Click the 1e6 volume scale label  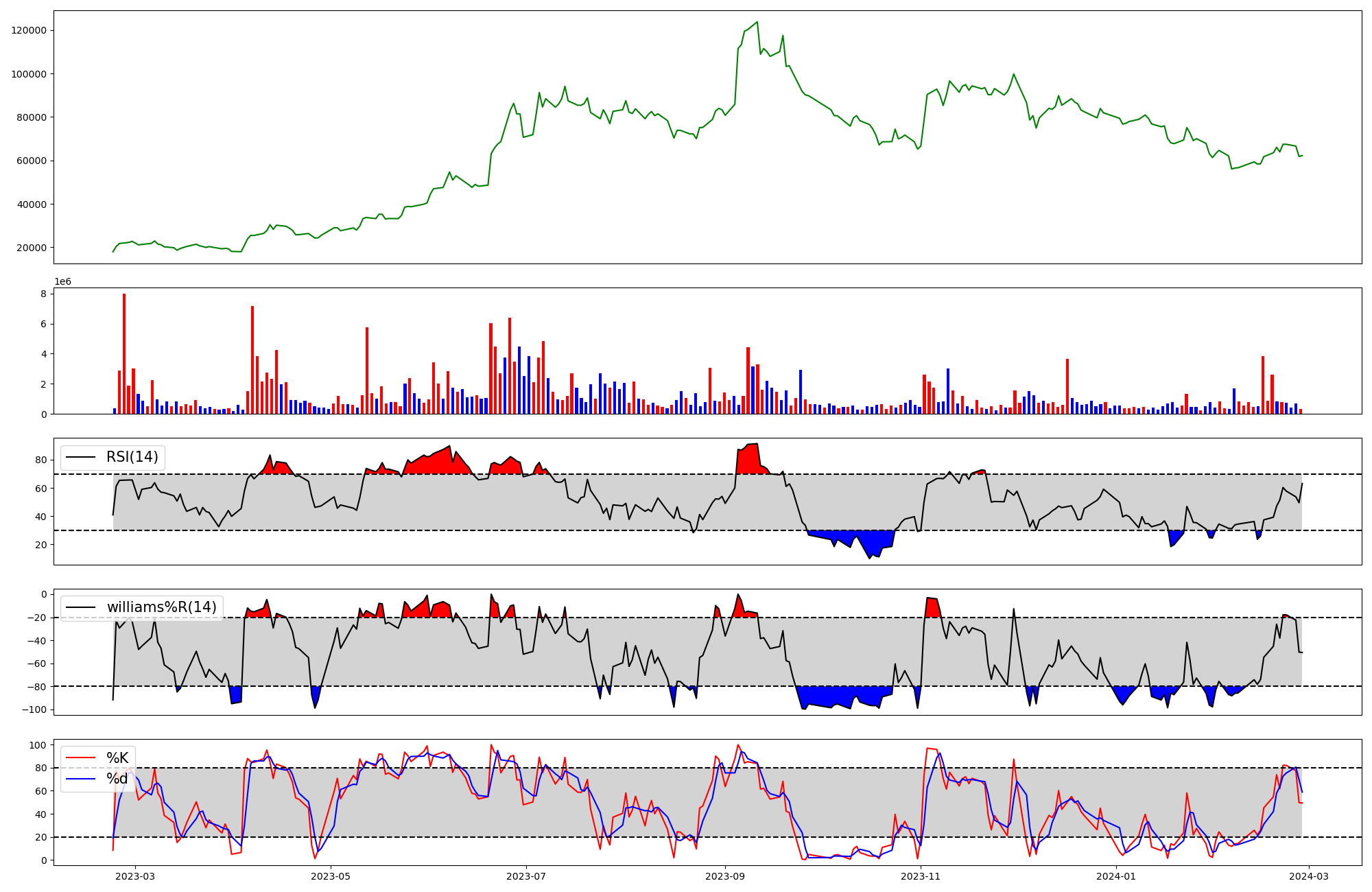[63, 282]
